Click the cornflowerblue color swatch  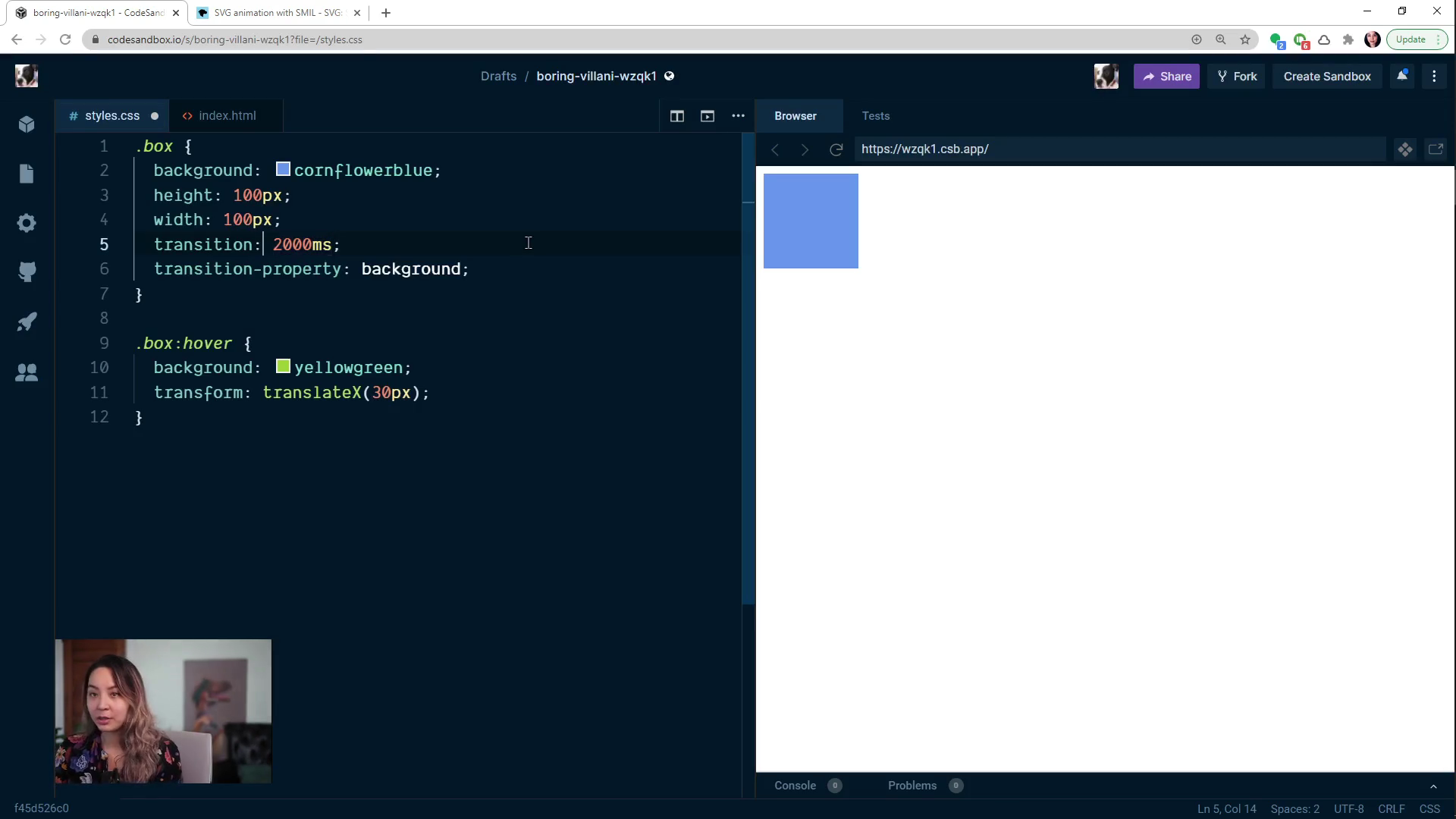coord(282,168)
